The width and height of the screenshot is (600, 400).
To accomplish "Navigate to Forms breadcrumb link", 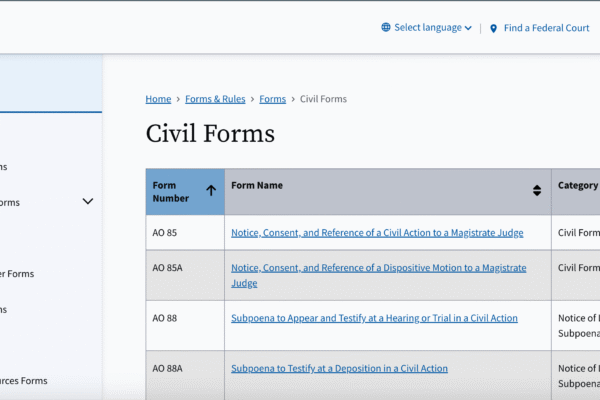I will click(x=272, y=99).
